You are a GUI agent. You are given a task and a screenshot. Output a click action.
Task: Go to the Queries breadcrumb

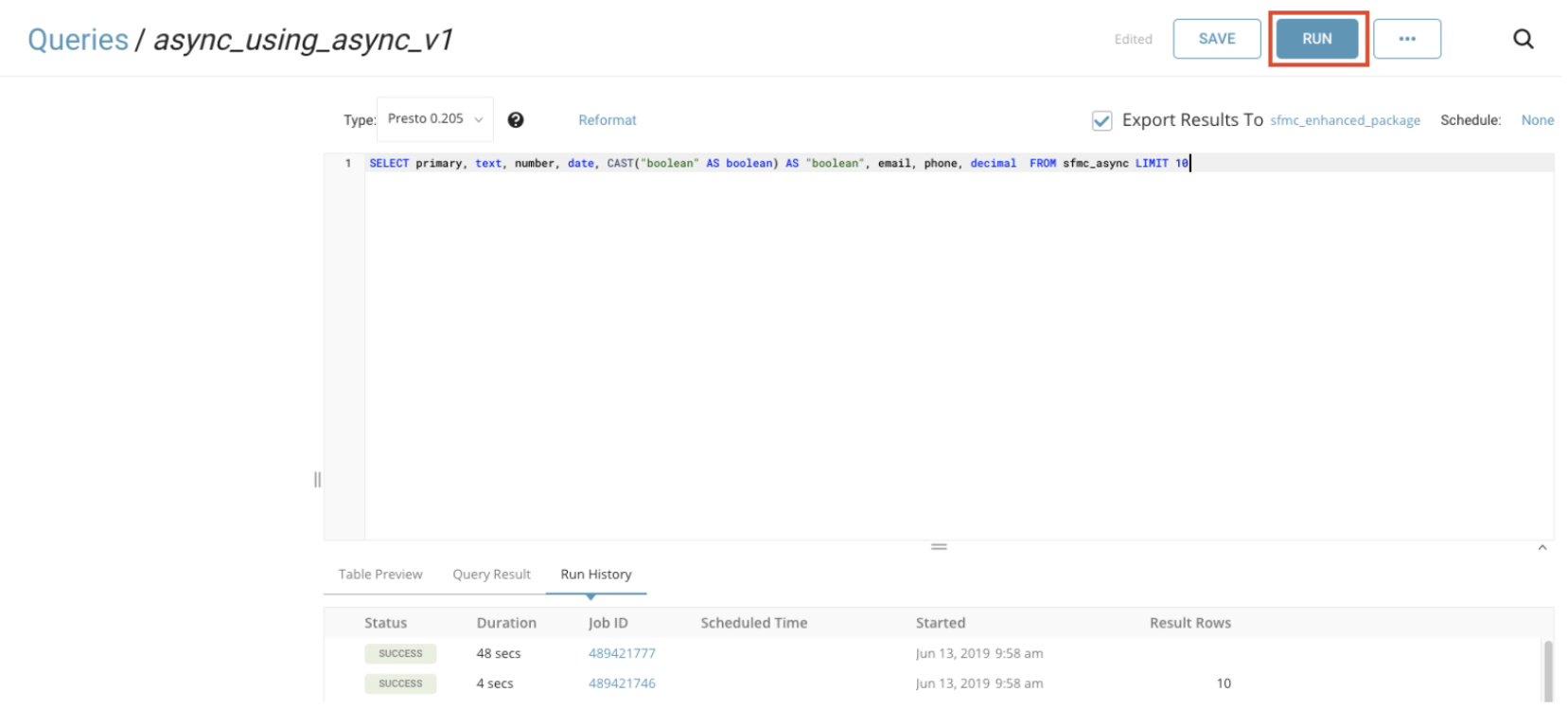[78, 40]
